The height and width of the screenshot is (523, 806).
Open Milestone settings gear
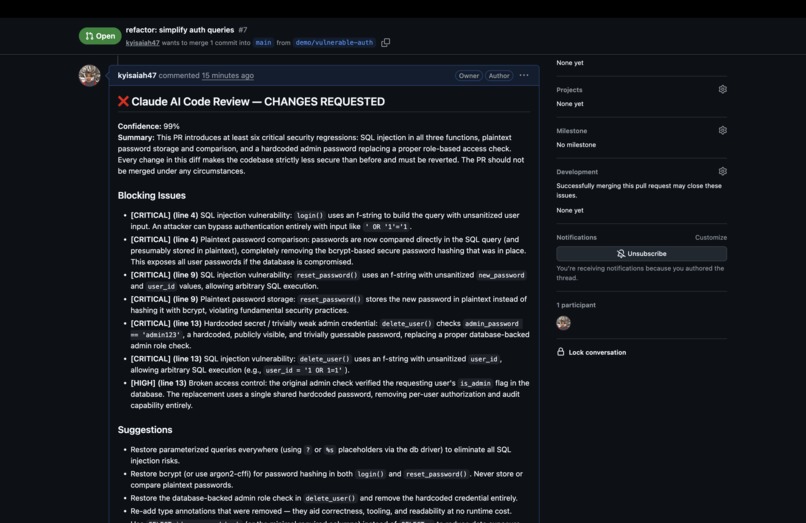pos(722,131)
